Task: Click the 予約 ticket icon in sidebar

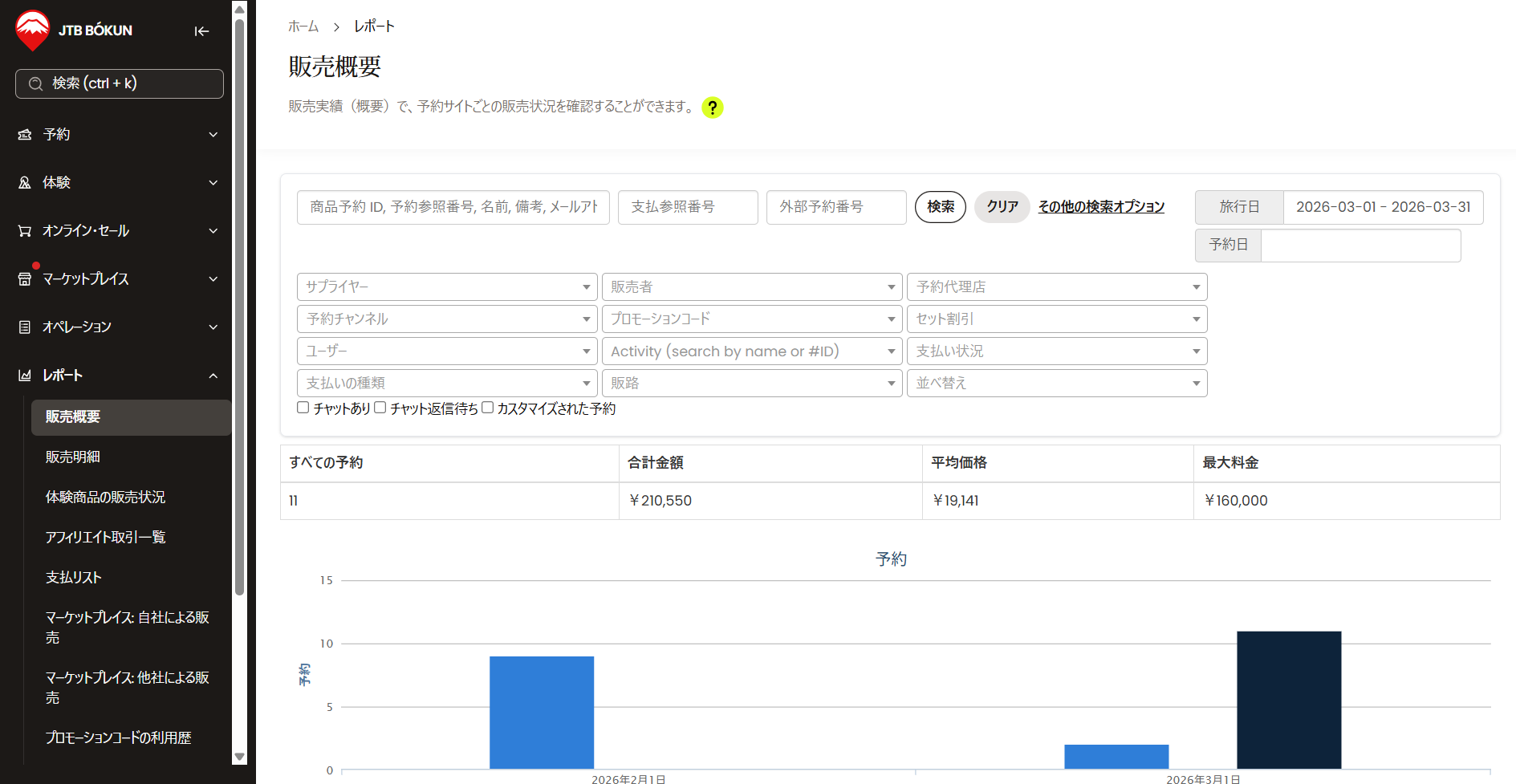Action: coord(25,135)
